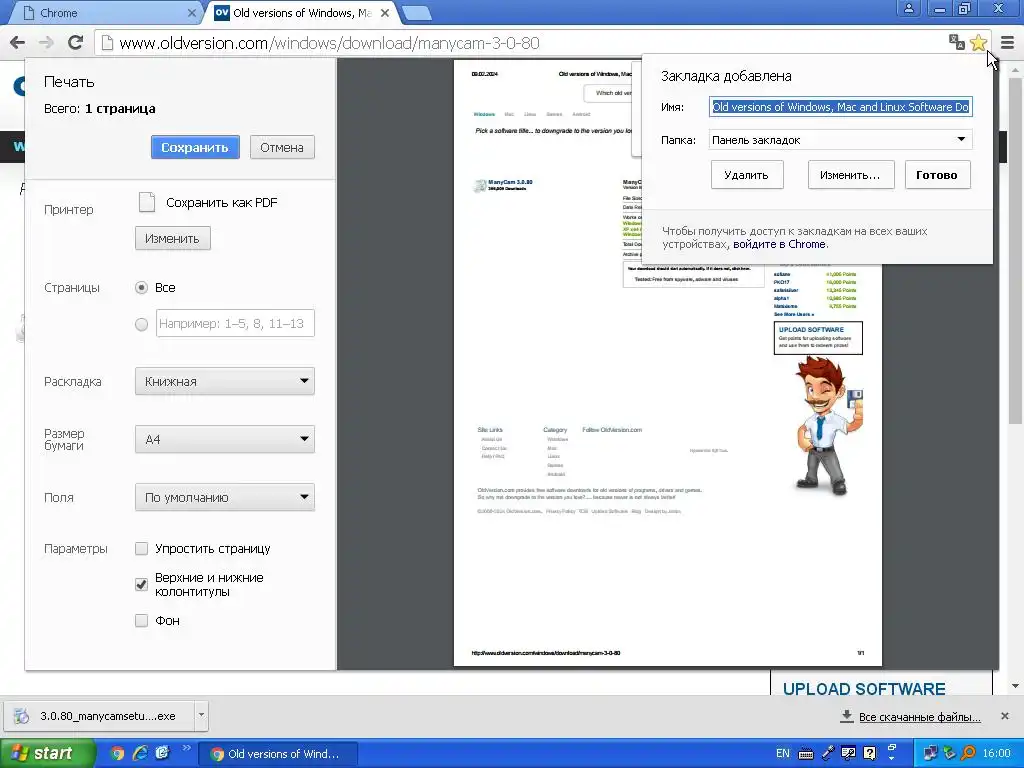Expand quick launch chevron on taskbar

(187, 748)
